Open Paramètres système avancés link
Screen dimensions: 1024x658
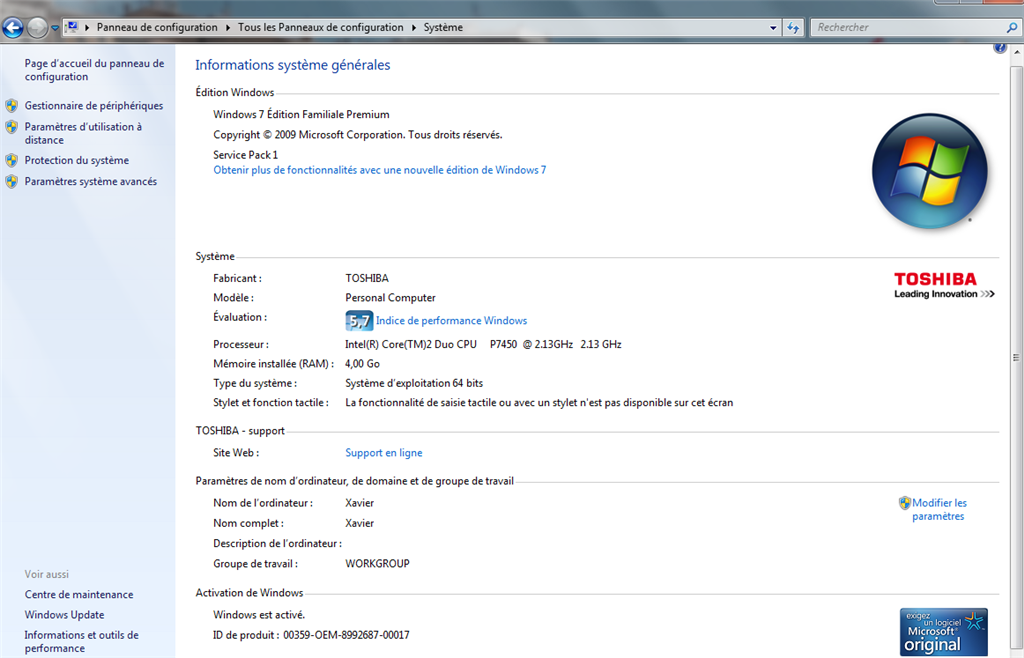click(x=91, y=181)
